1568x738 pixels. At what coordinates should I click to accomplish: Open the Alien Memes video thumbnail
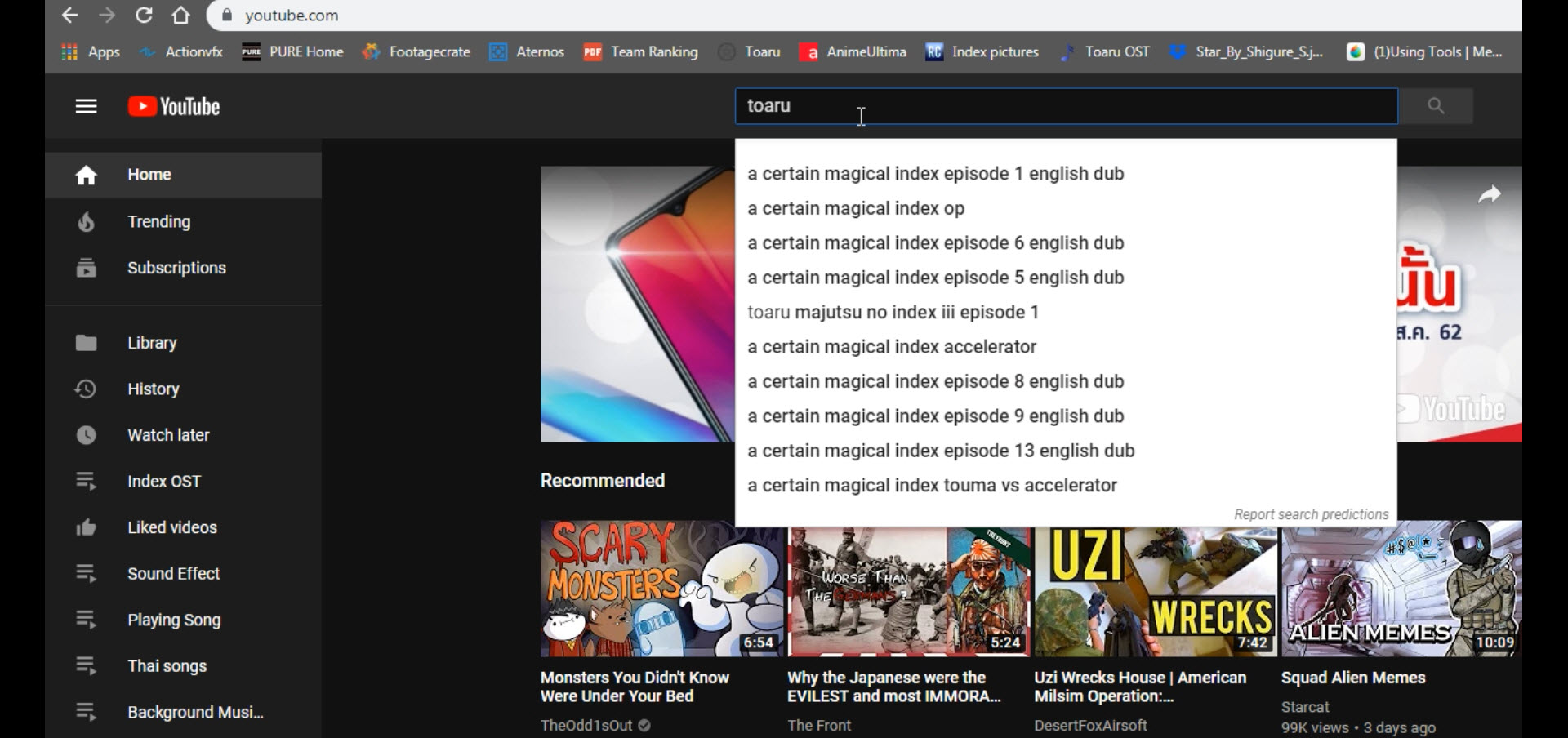tap(1401, 589)
